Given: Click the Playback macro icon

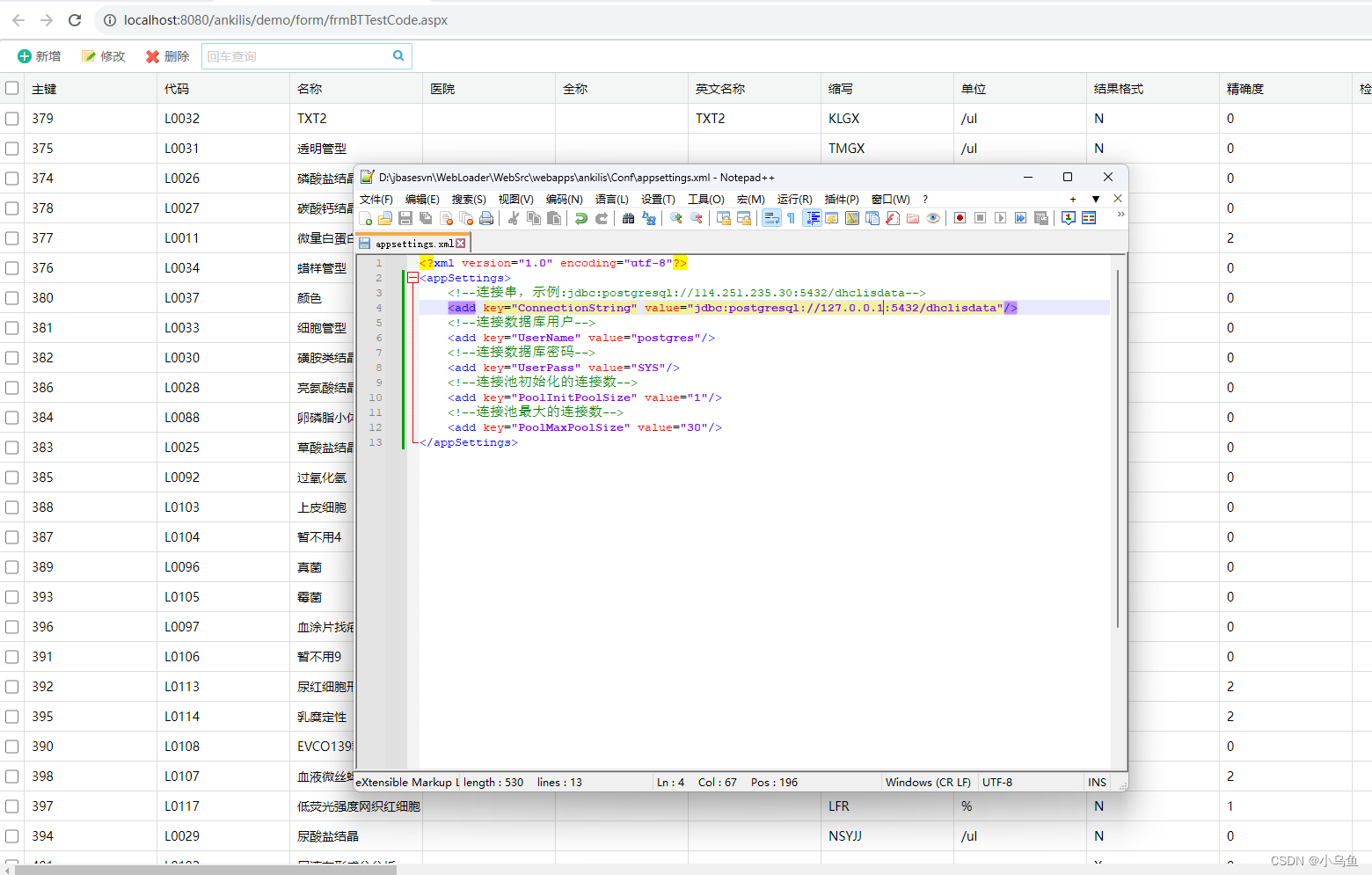Looking at the screenshot, I should tap(1000, 218).
